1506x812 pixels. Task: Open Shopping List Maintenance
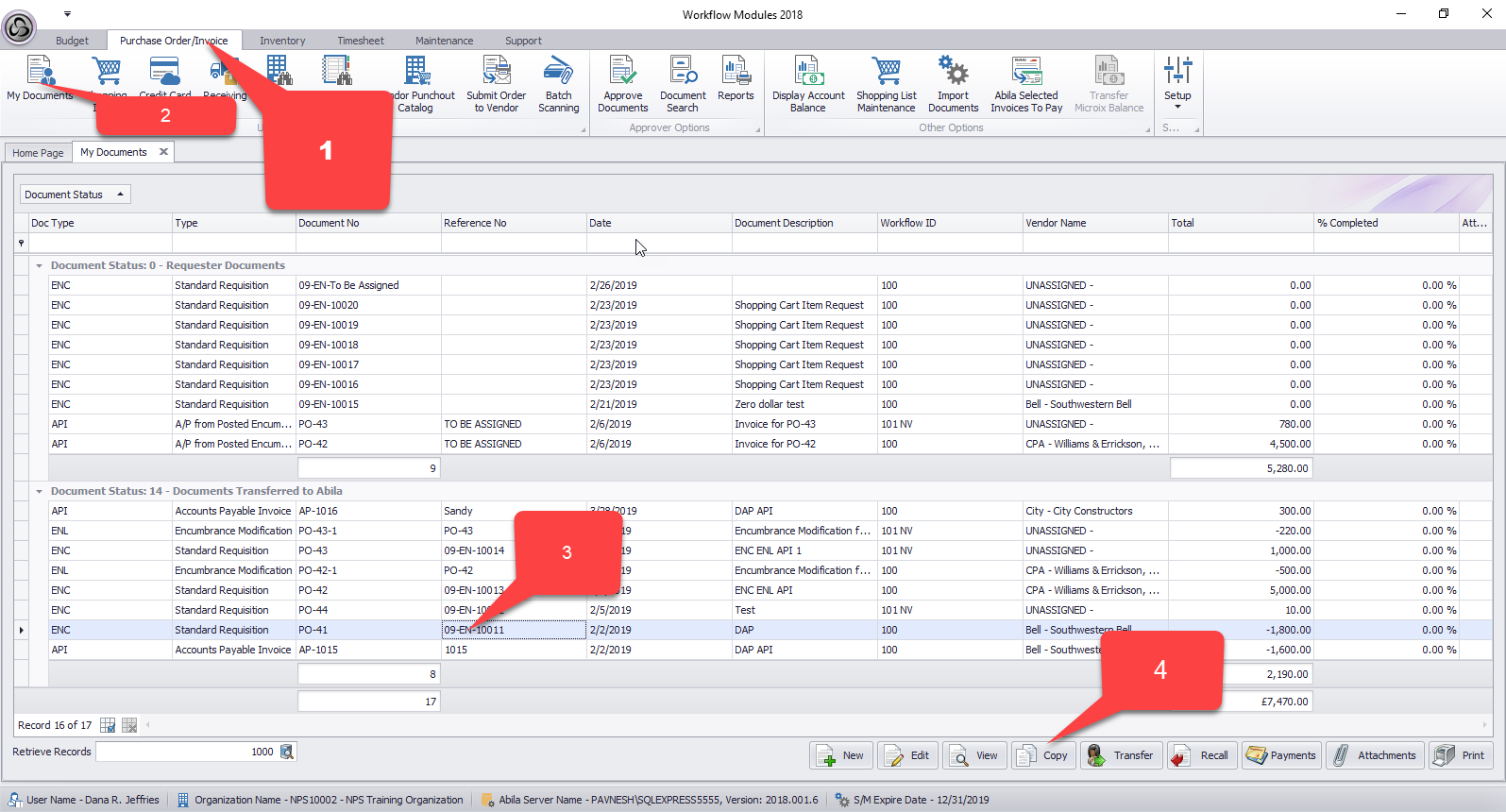pos(886,84)
